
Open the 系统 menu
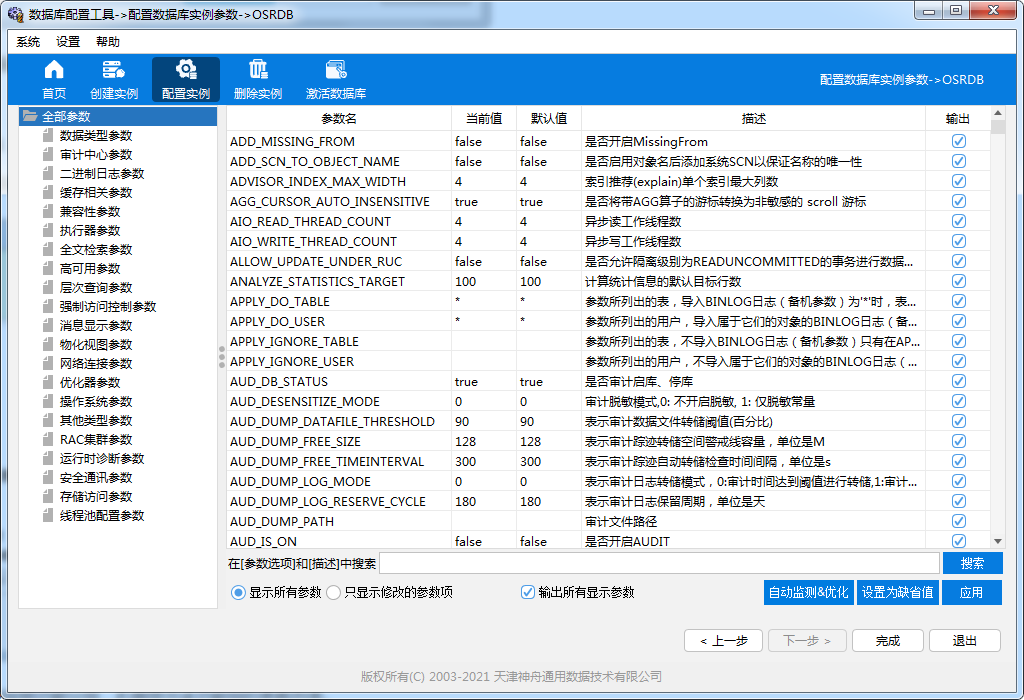(28, 42)
